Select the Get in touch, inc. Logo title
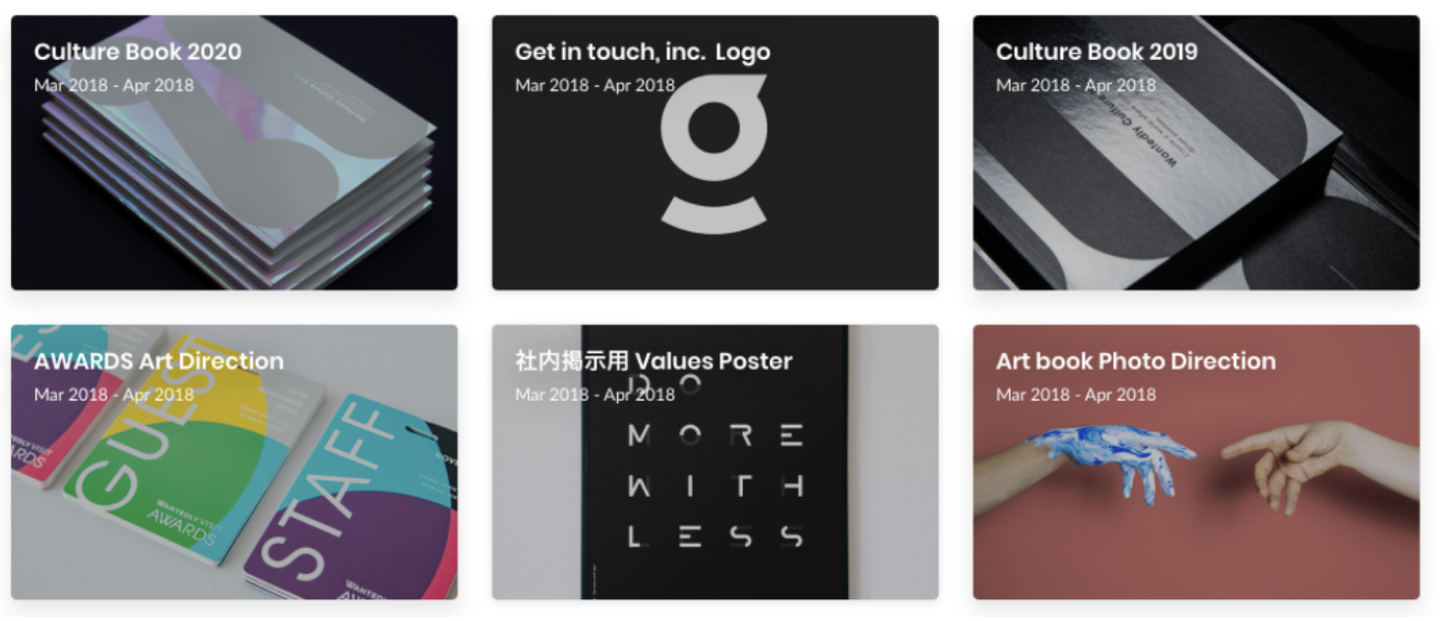This screenshot has height=621, width=1440. 643,52
